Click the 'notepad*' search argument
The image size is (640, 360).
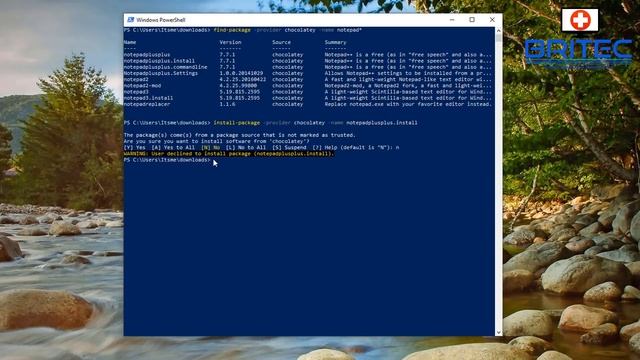349,30
